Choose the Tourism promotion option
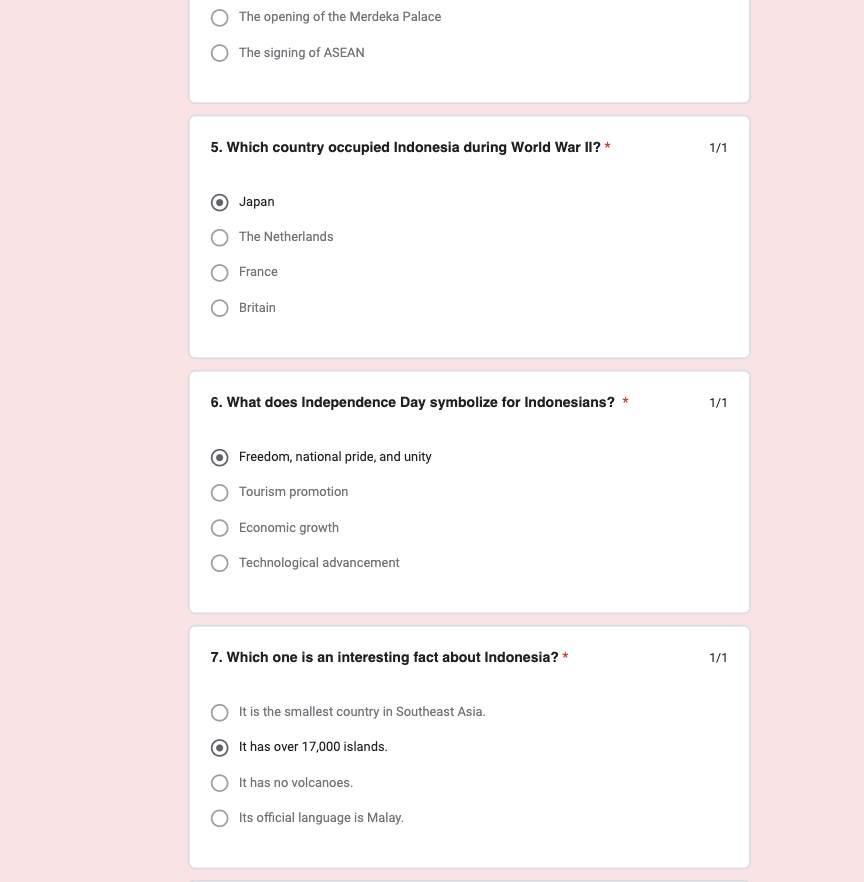This screenshot has height=882, width=864. click(x=220, y=492)
